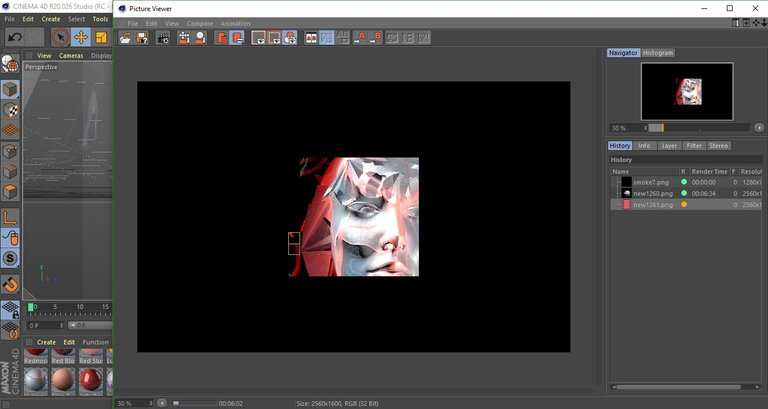
Task: Click the horizontal scrollbar of History panel
Action: (x=678, y=387)
